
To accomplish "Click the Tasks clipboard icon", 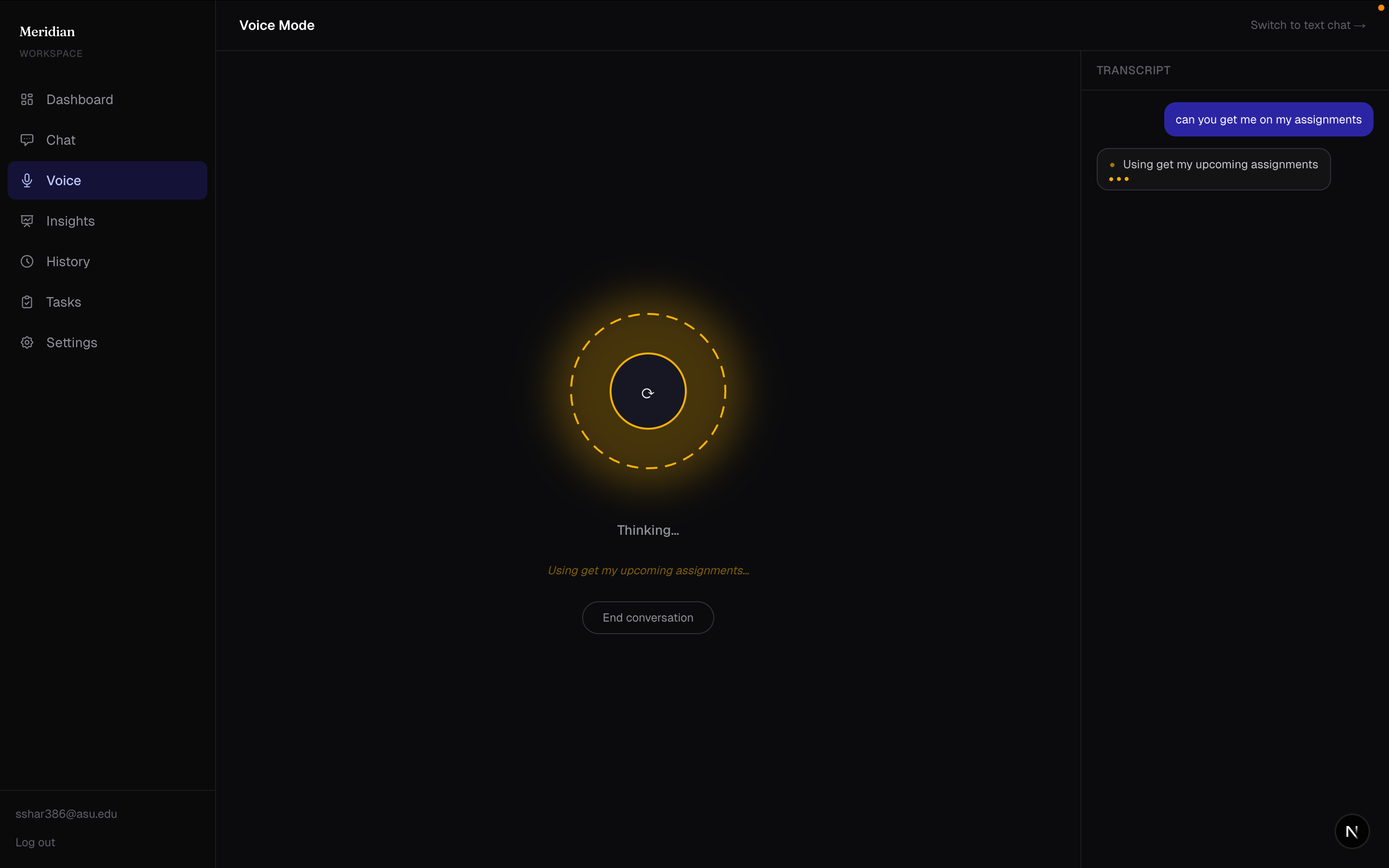I will coord(27,302).
